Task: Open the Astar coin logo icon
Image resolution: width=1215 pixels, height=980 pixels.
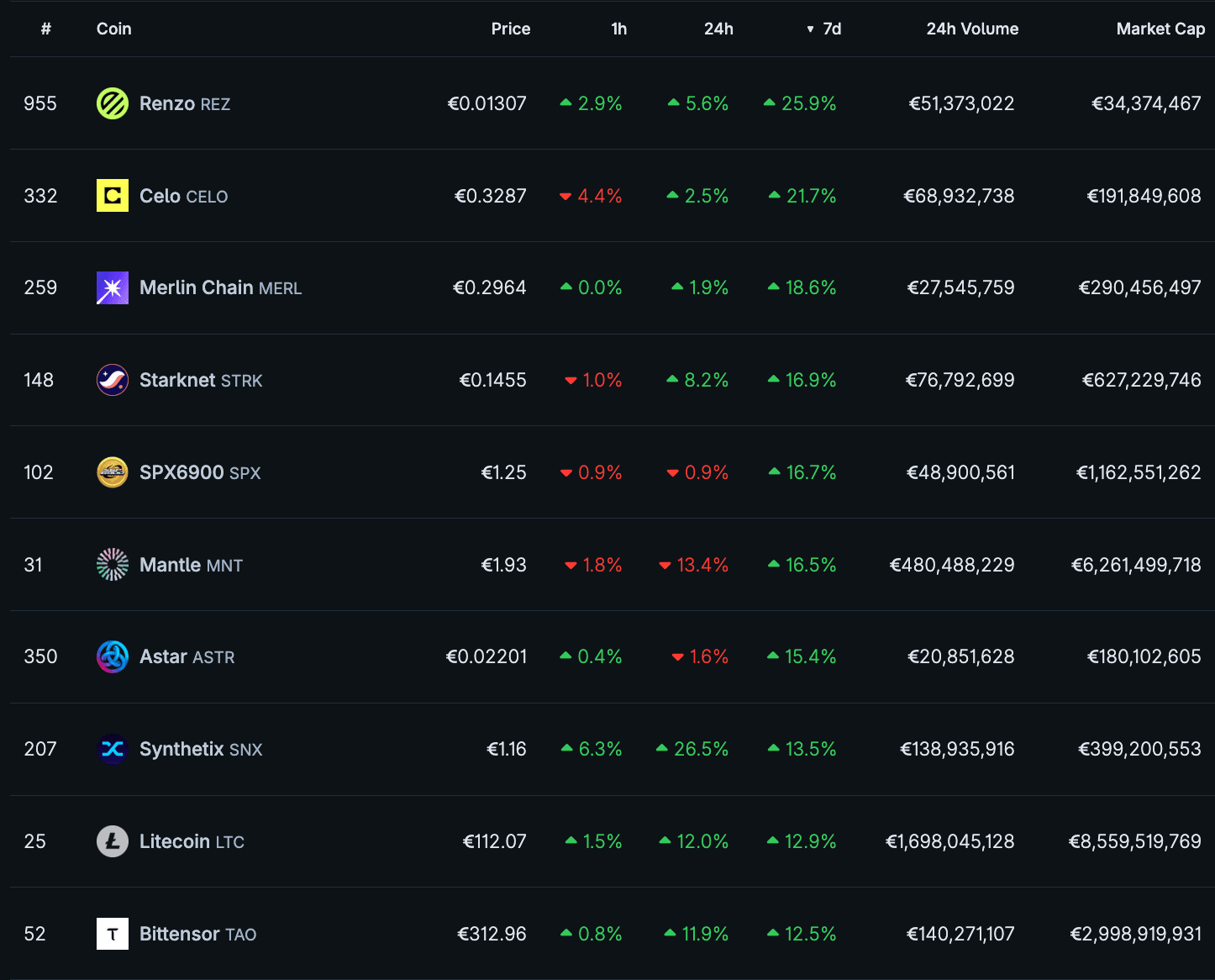Action: tap(113, 656)
